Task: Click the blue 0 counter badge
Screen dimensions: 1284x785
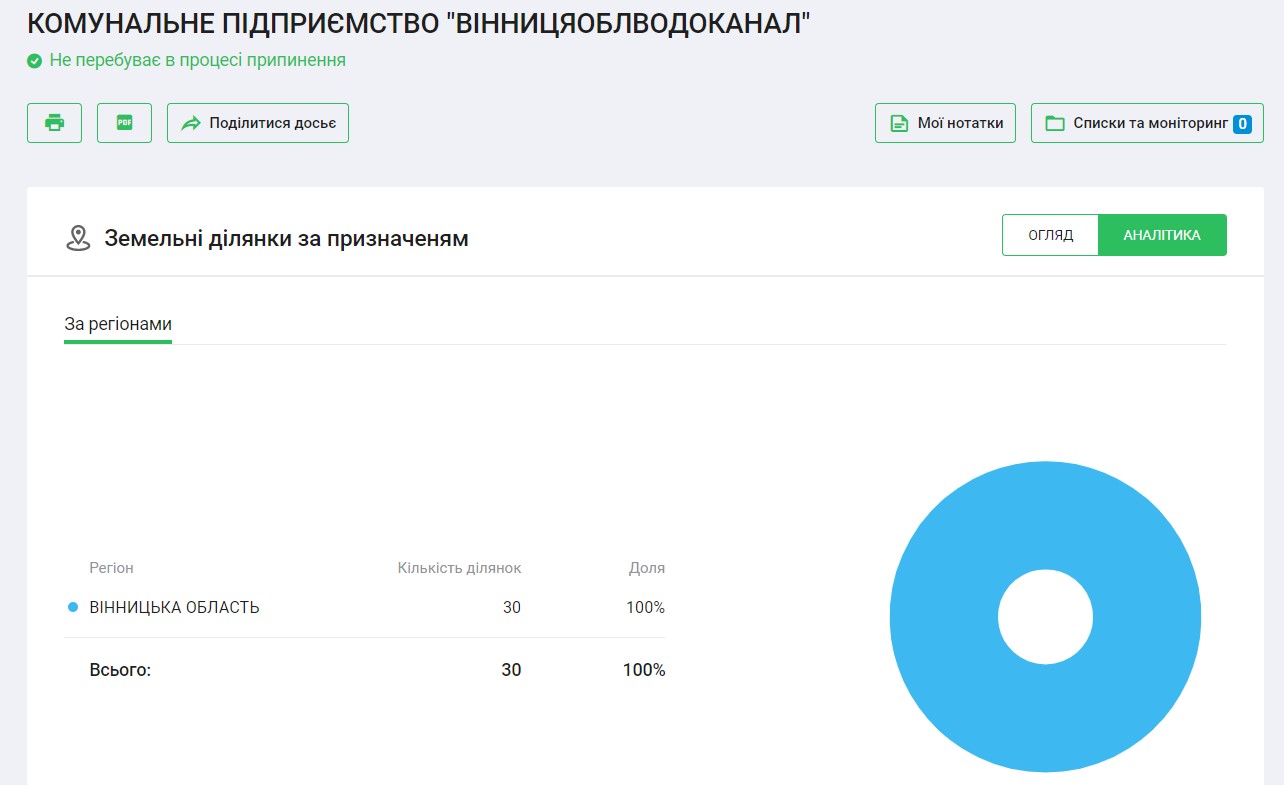Action: 1242,124
